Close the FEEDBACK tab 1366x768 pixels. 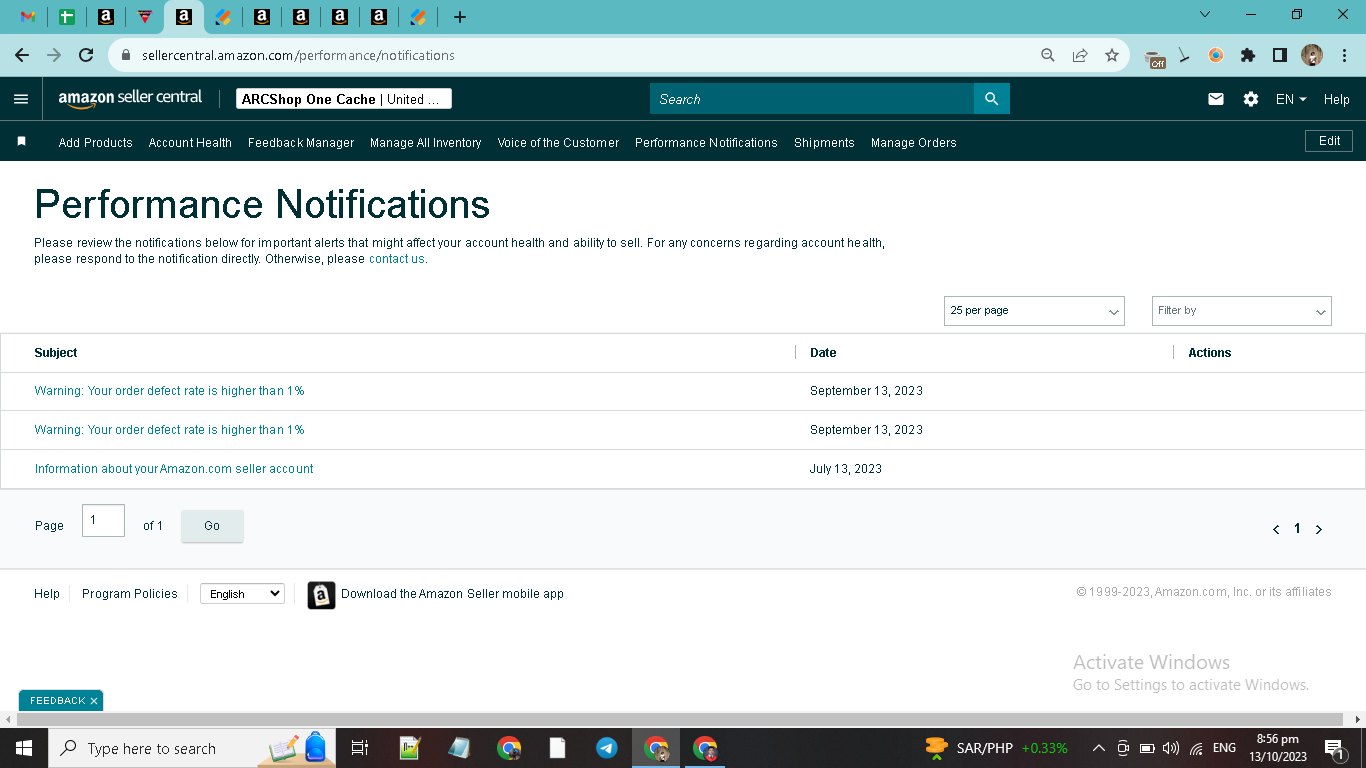[x=94, y=701]
